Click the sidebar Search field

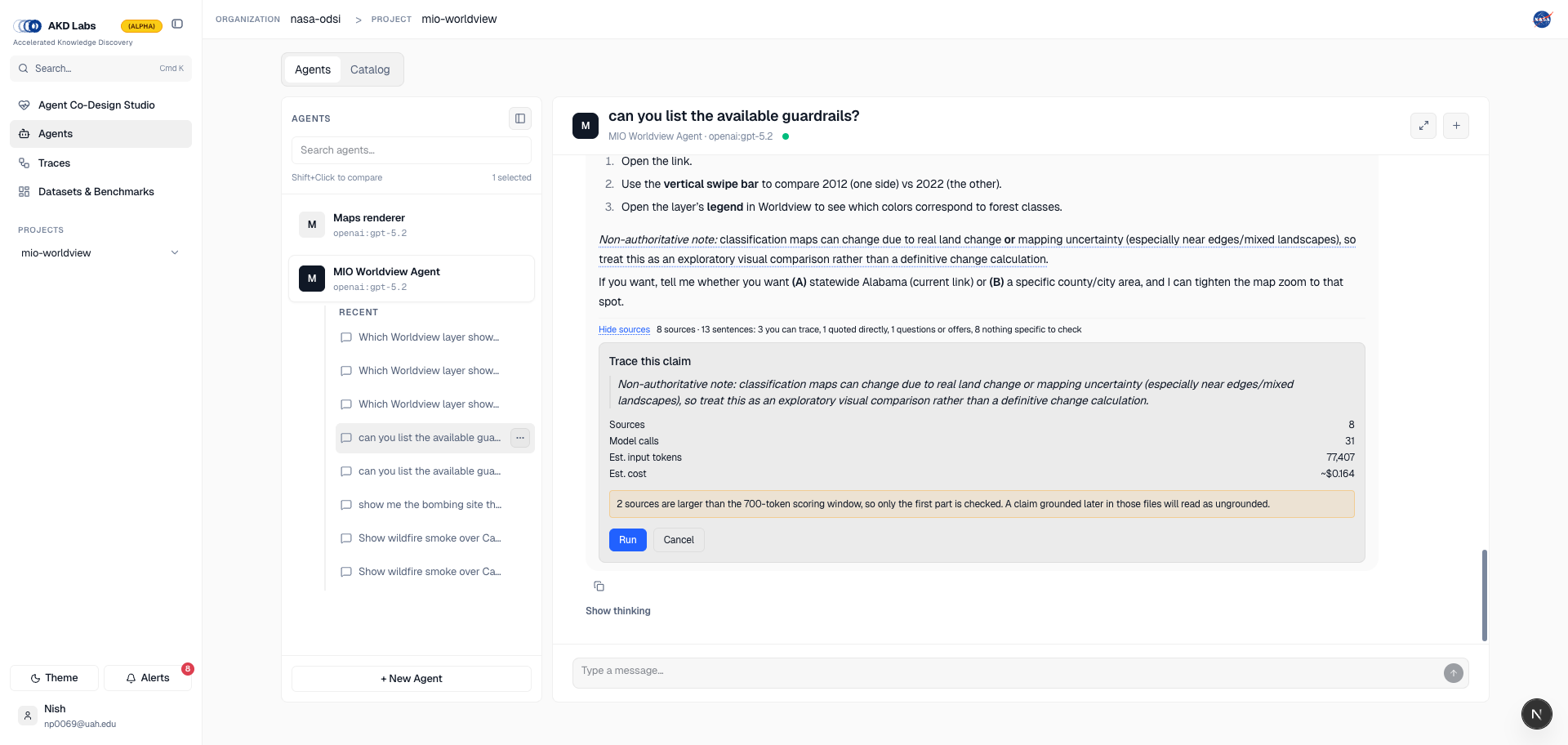coord(100,69)
